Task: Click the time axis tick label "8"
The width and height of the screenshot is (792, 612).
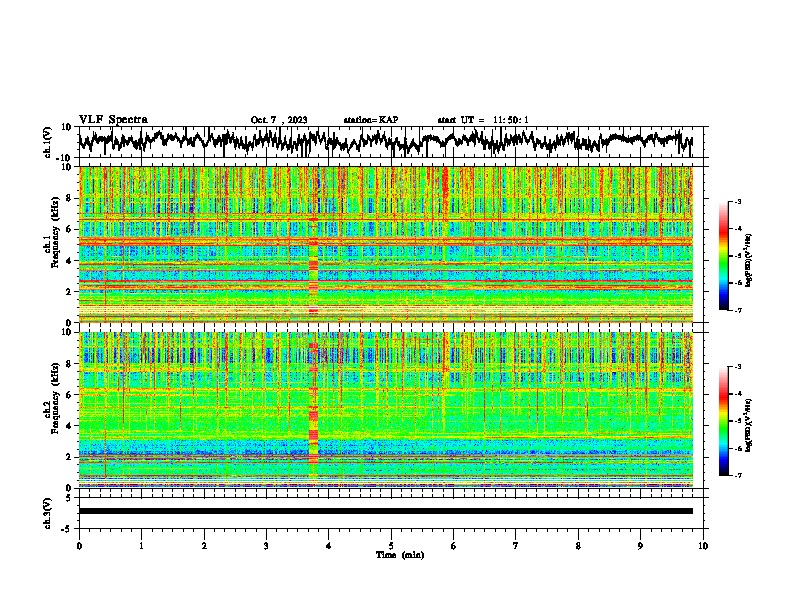Action: click(x=578, y=546)
